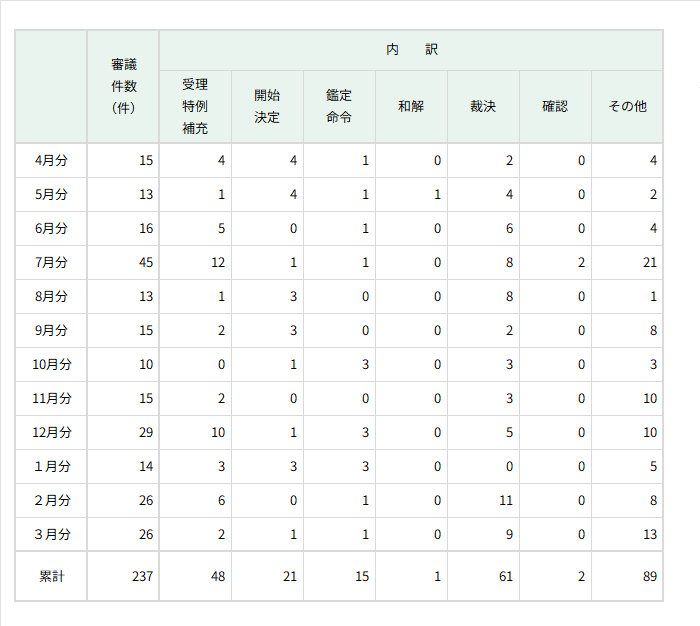Click the 内訳 header cell
The width and height of the screenshot is (700, 626).
[x=411, y=49]
